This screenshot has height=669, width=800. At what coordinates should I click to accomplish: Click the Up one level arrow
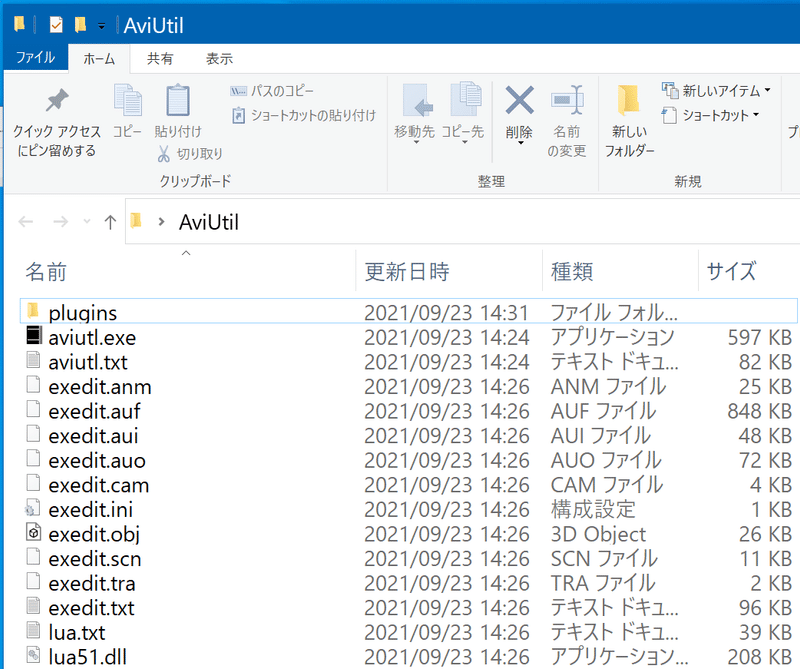tap(110, 221)
